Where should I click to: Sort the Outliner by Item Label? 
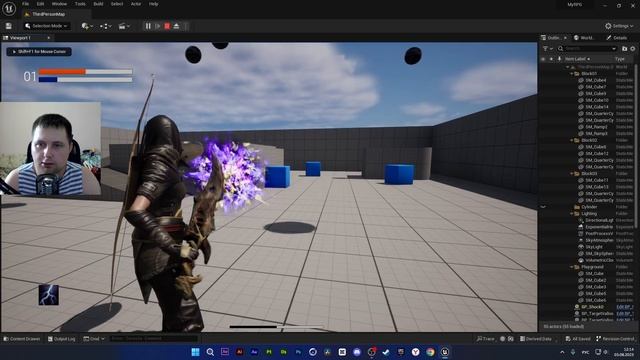click(577, 59)
